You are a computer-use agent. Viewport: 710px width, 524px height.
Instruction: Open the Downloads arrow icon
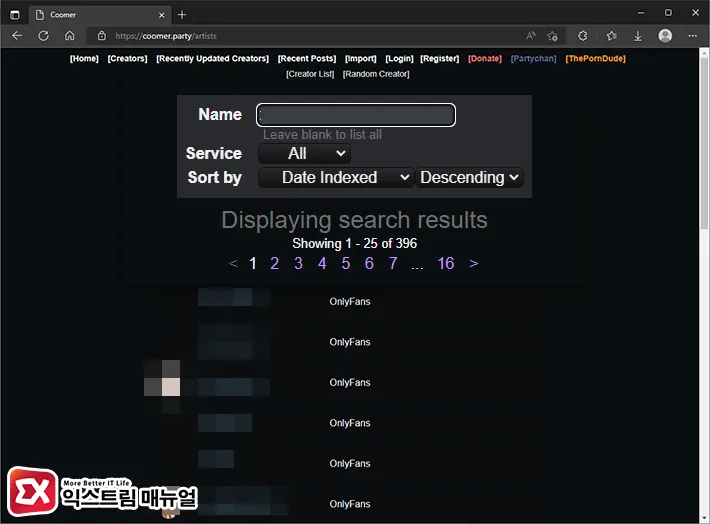(x=638, y=35)
